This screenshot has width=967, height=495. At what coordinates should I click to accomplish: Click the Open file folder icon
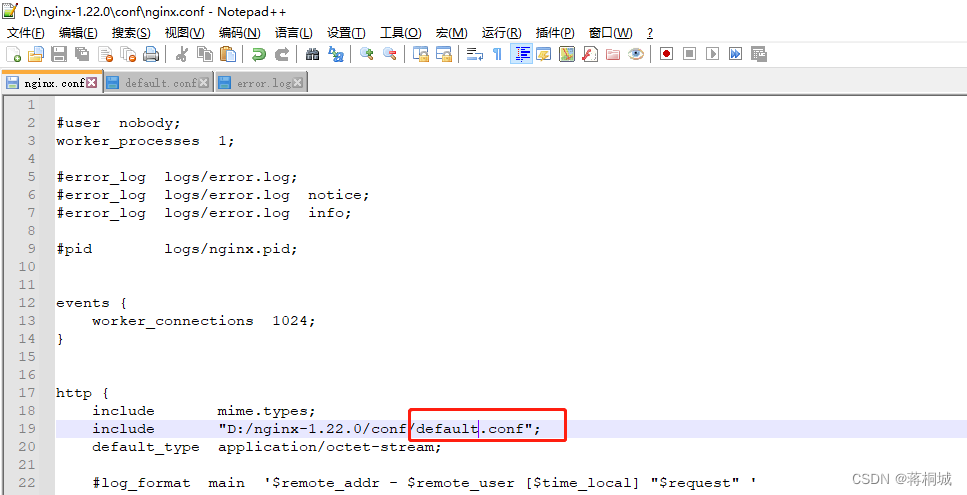click(36, 54)
